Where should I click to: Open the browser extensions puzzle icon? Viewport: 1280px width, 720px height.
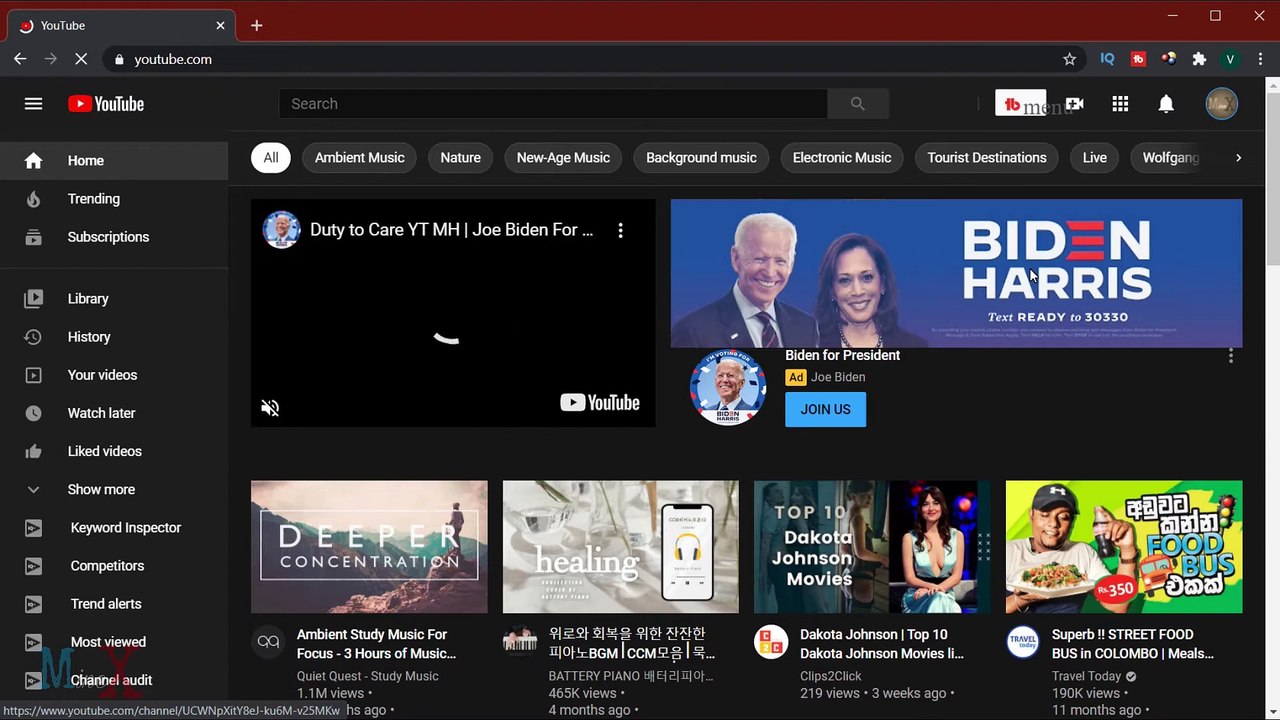pos(1199,59)
